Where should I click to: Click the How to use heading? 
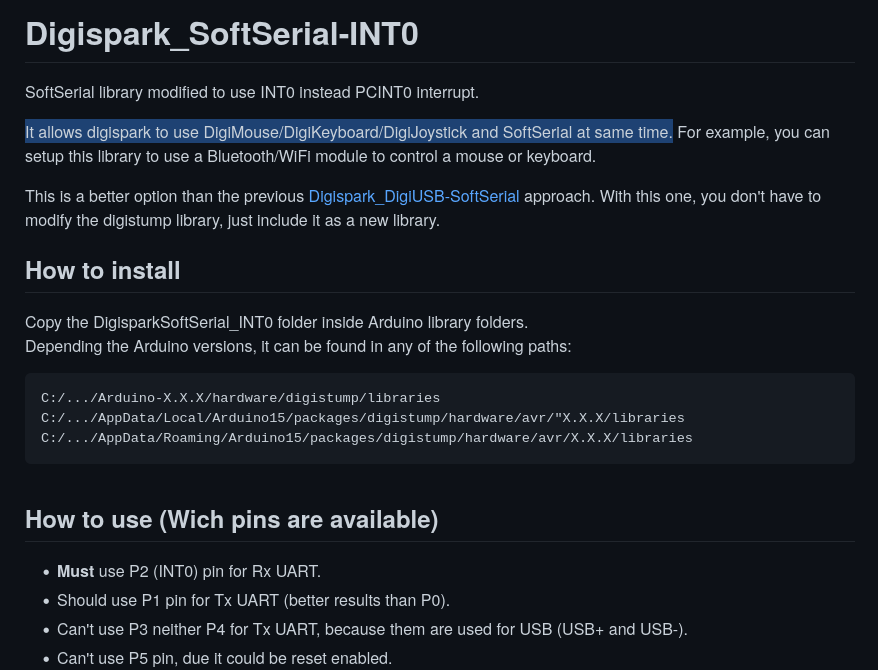click(x=231, y=520)
